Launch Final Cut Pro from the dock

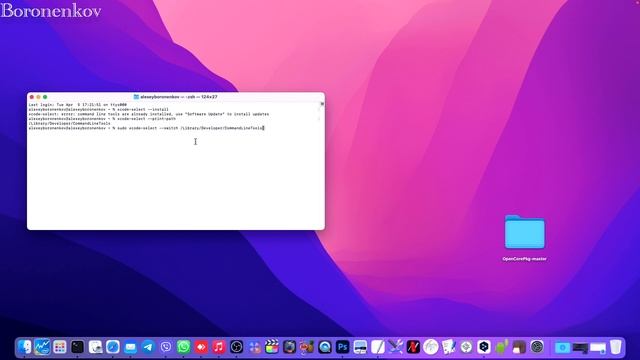click(x=272, y=347)
